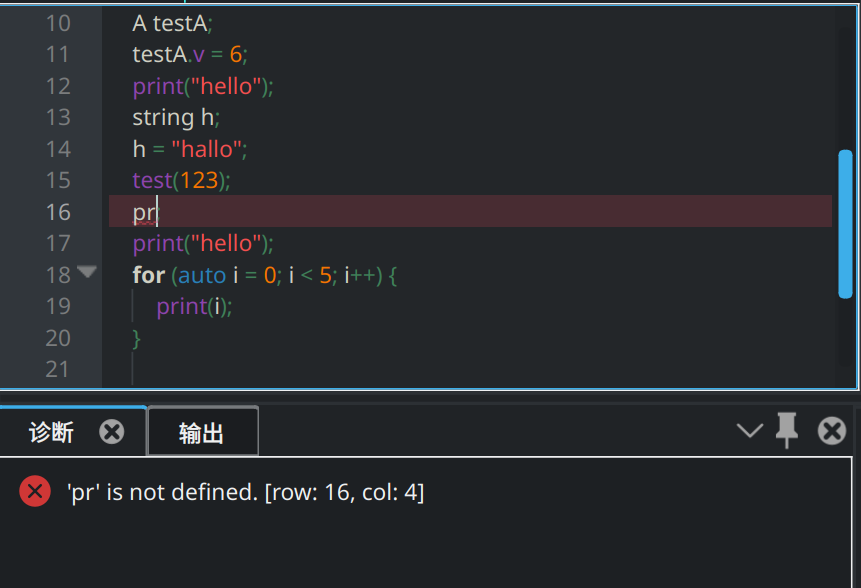Toggle the pin icon on the bottom panel
The height and width of the screenshot is (588, 861).
point(787,431)
